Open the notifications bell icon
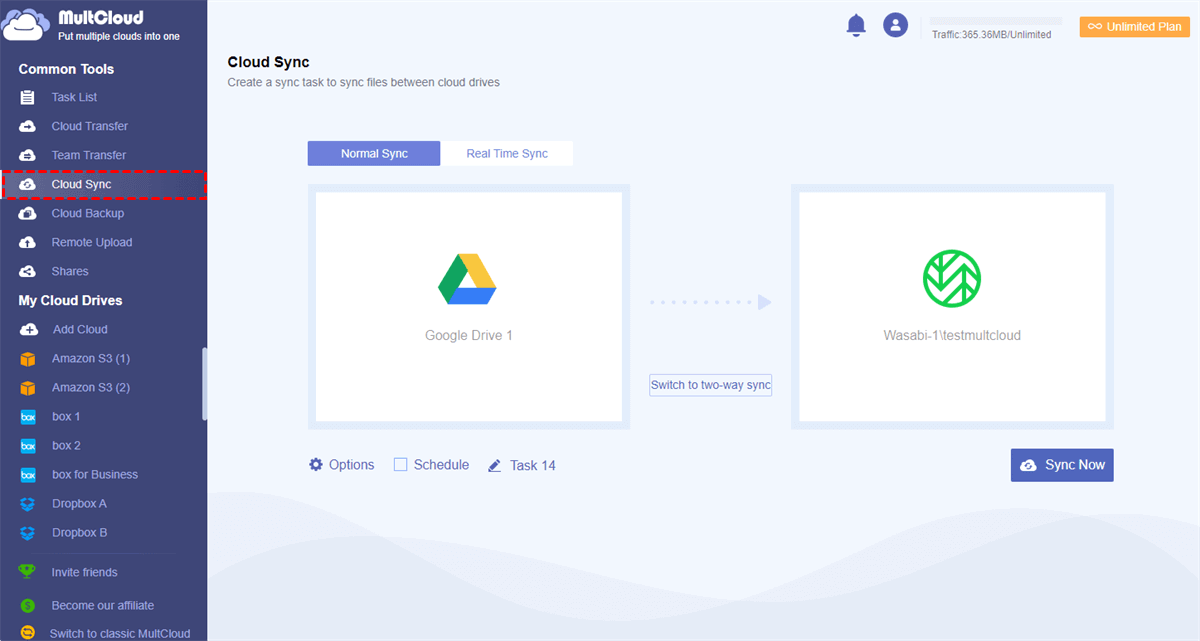 [x=856, y=26]
